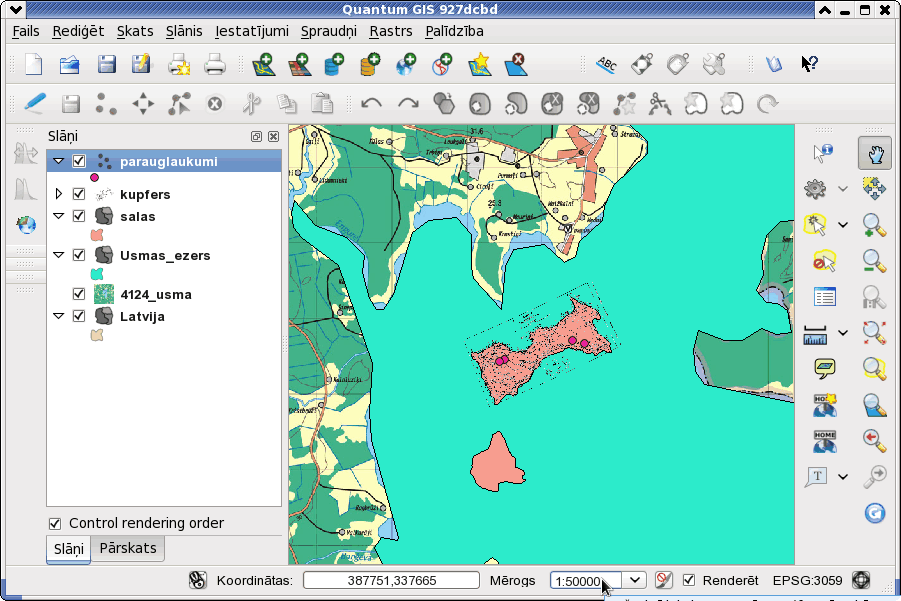Click the Zoom Out magnifier icon

(874, 261)
